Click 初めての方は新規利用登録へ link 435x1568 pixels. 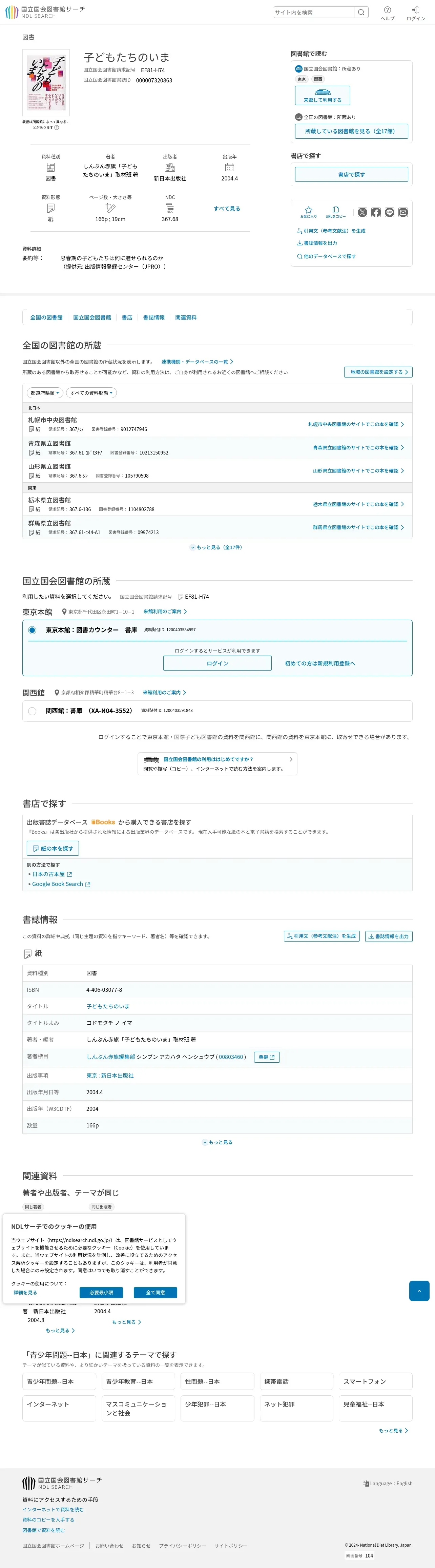coord(320,663)
